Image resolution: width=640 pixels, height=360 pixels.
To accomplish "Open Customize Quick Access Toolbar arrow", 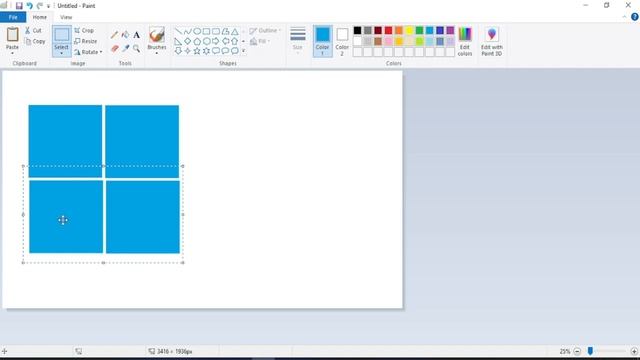I will [x=48, y=6].
